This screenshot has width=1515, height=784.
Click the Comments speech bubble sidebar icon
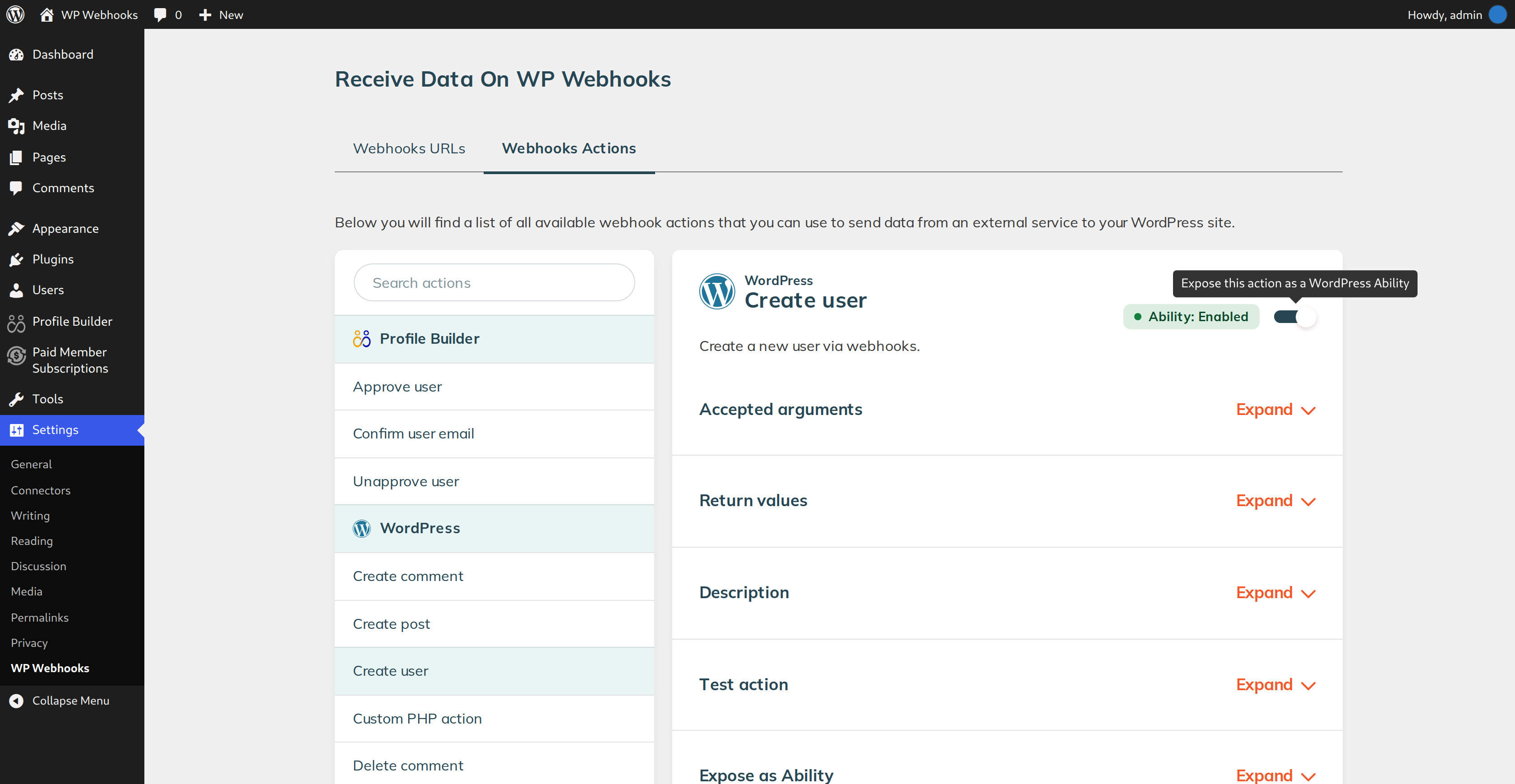(x=16, y=188)
